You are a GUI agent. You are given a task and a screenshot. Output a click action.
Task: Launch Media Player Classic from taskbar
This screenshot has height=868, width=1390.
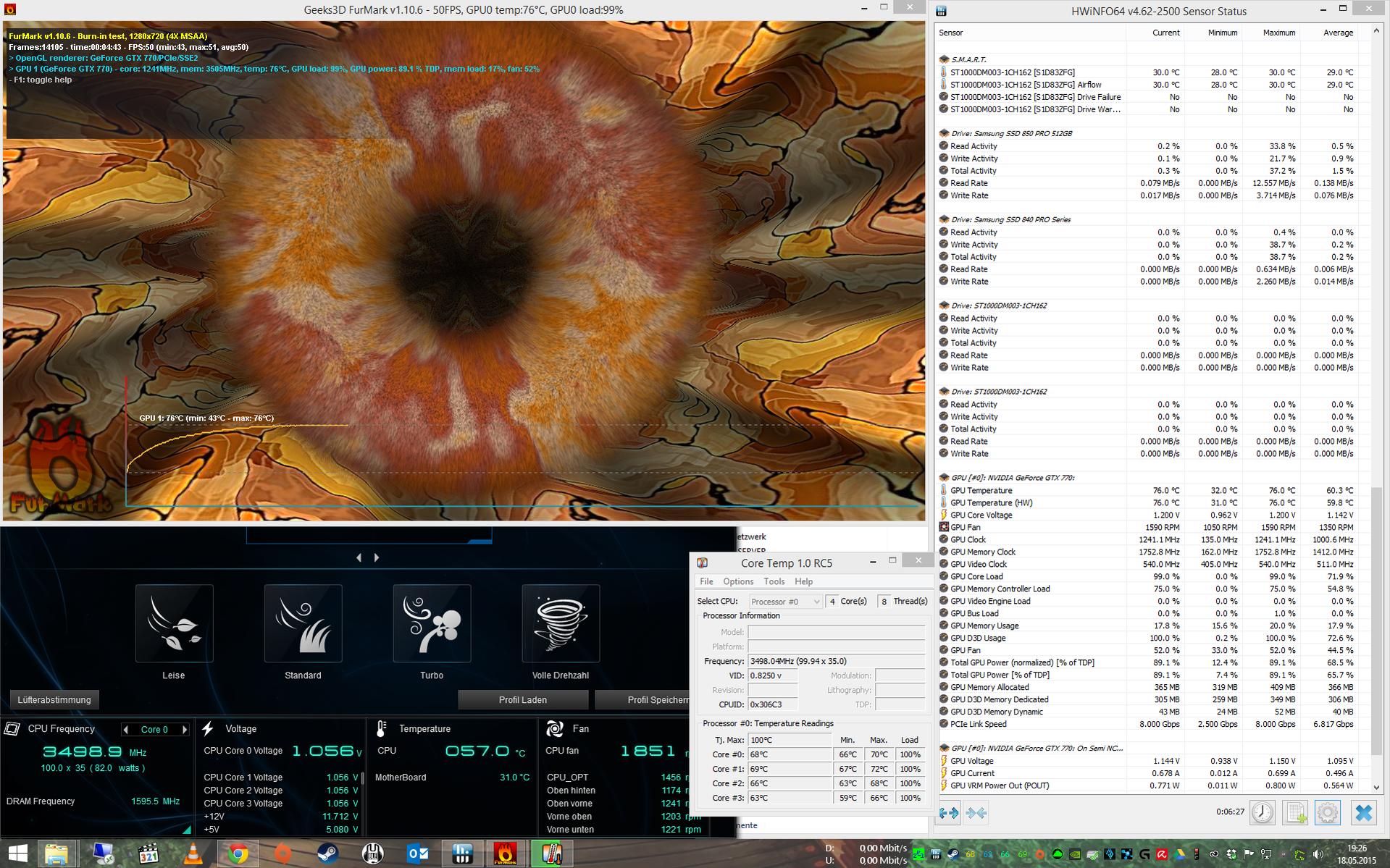(x=148, y=854)
